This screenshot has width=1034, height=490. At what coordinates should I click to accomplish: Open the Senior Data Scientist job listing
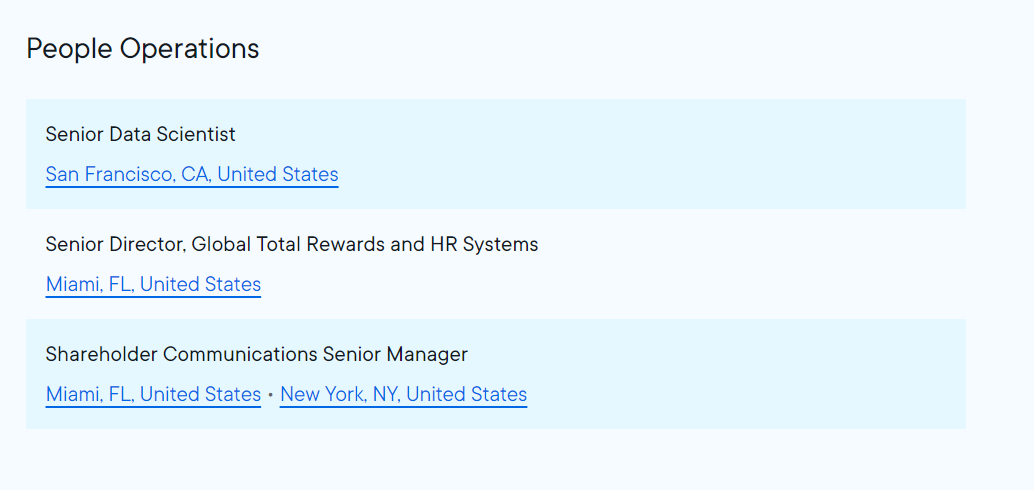[140, 134]
